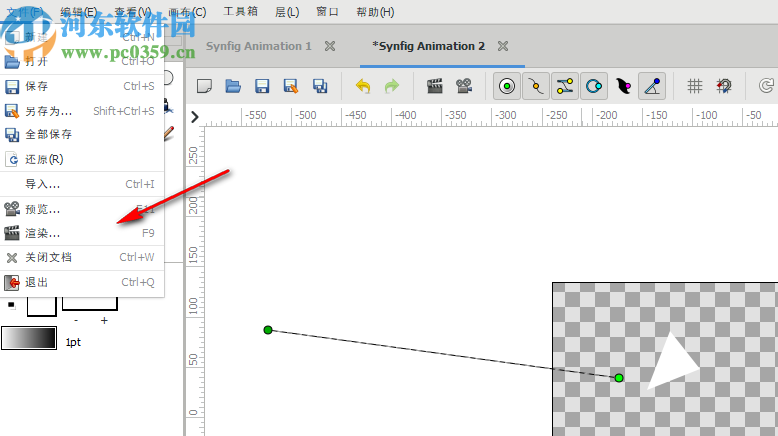Switch to Synfig Animation 1 tab
778x436 pixels.
(x=259, y=46)
